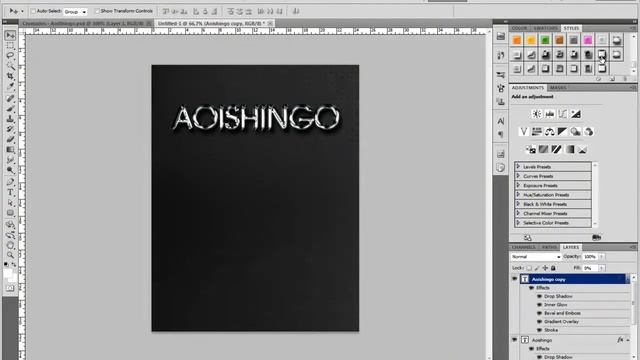Add a Curves adjustment
This screenshot has height=360, width=640.
[x=563, y=114]
